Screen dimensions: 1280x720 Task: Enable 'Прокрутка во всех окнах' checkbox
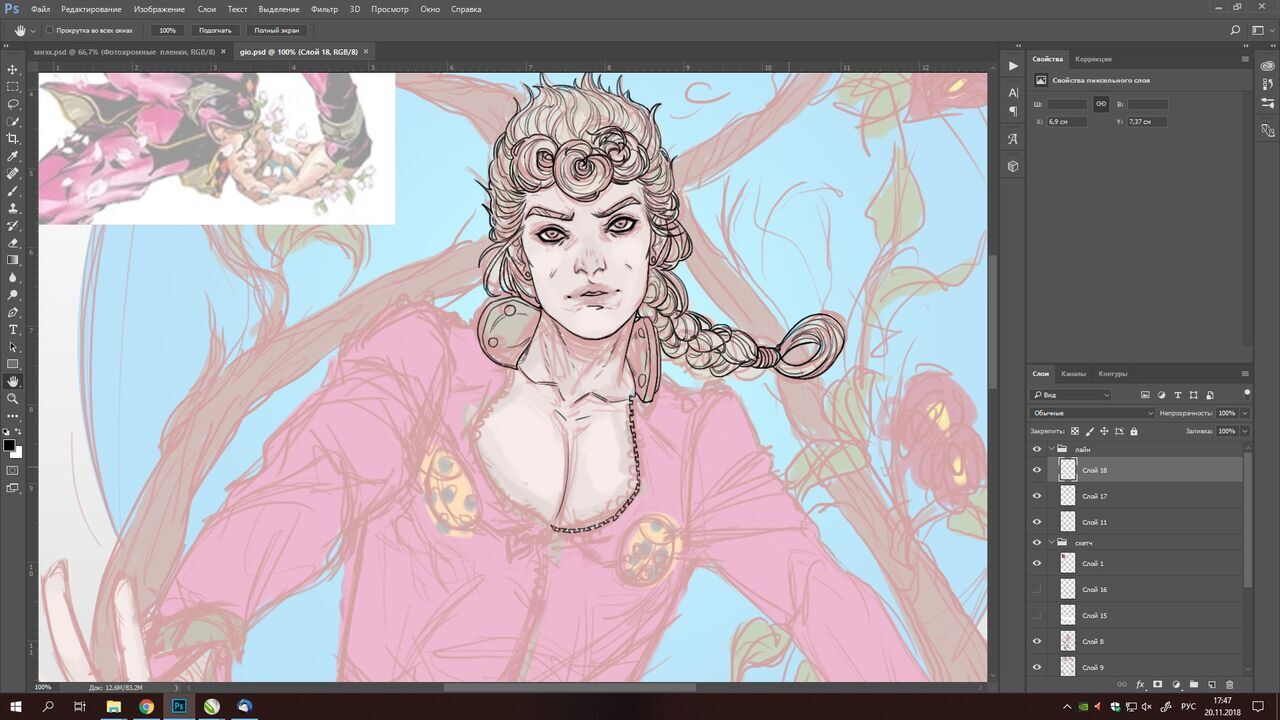50,30
